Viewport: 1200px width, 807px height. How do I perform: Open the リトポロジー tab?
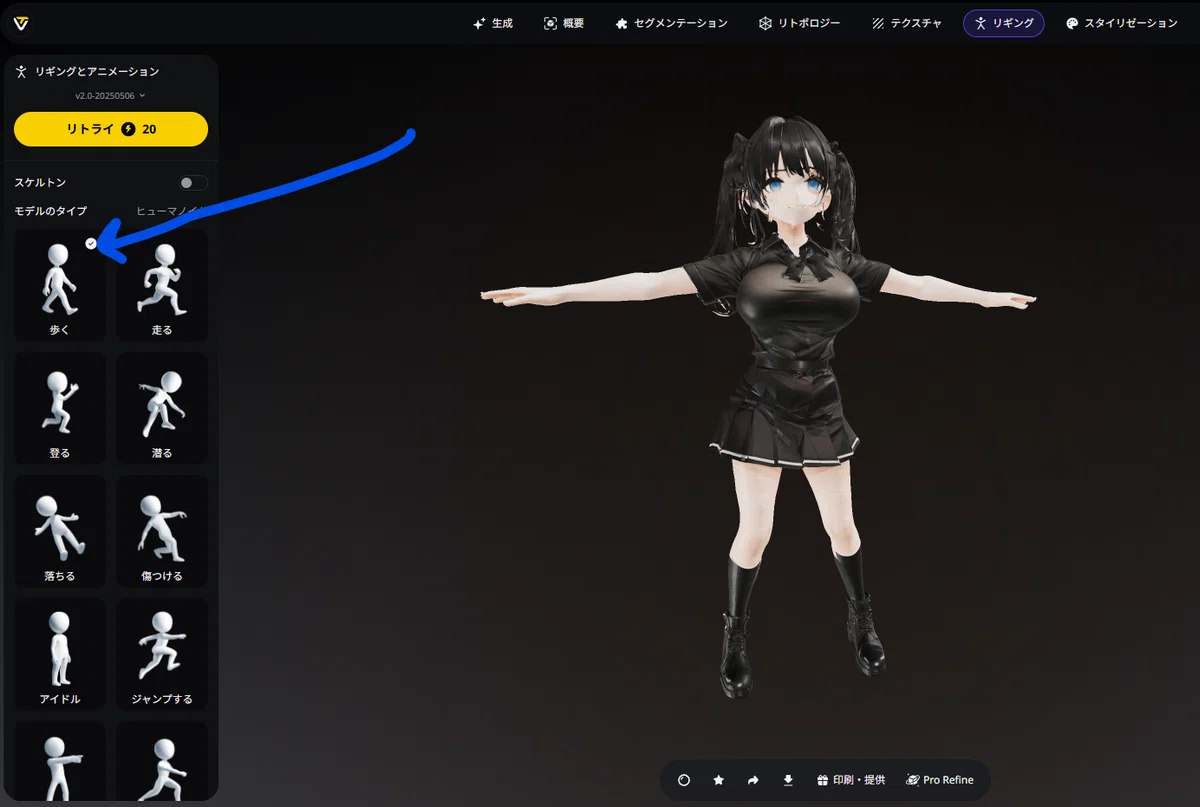pyautogui.click(x=799, y=23)
